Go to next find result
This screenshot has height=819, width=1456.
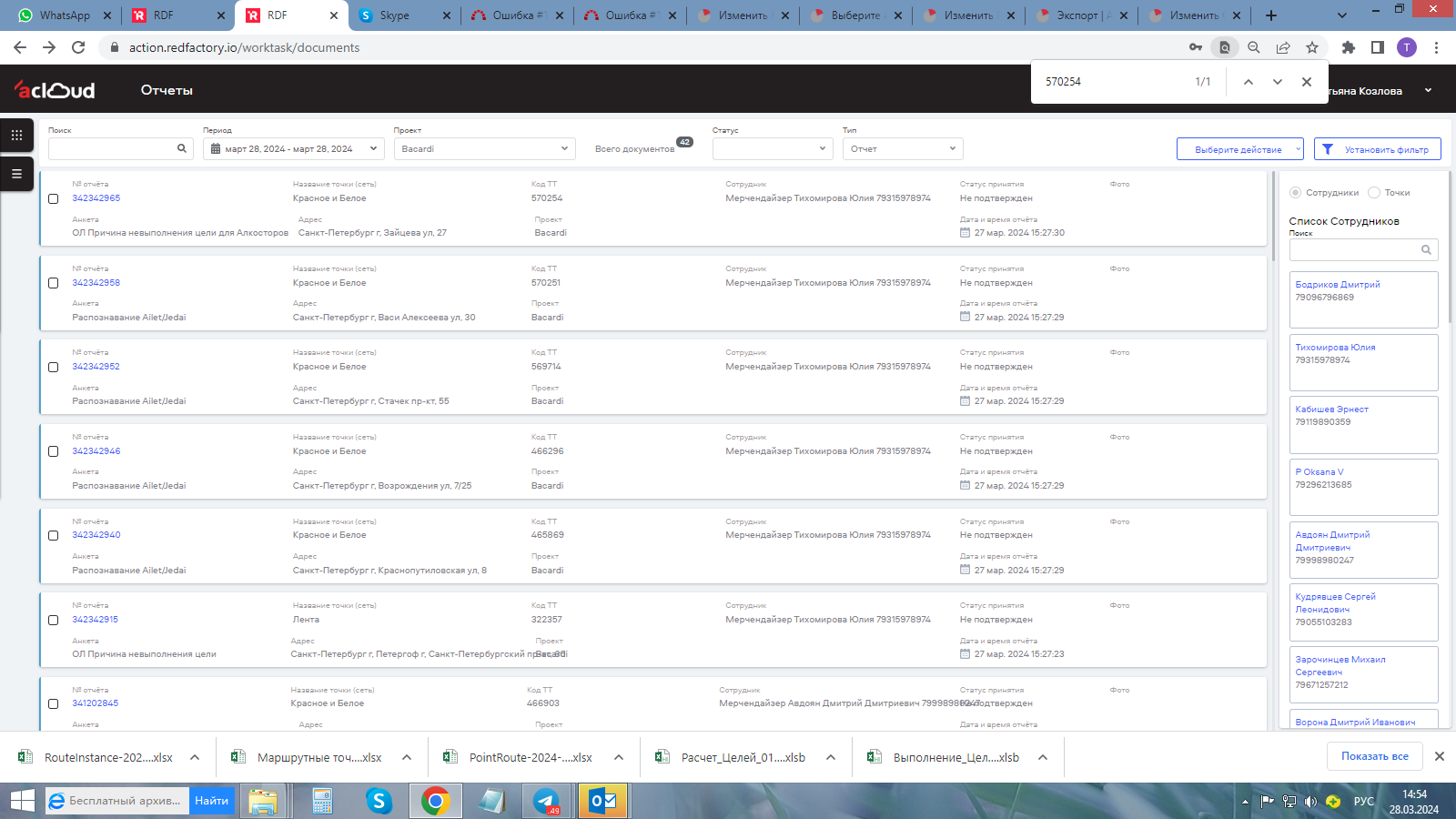pyautogui.click(x=1278, y=82)
